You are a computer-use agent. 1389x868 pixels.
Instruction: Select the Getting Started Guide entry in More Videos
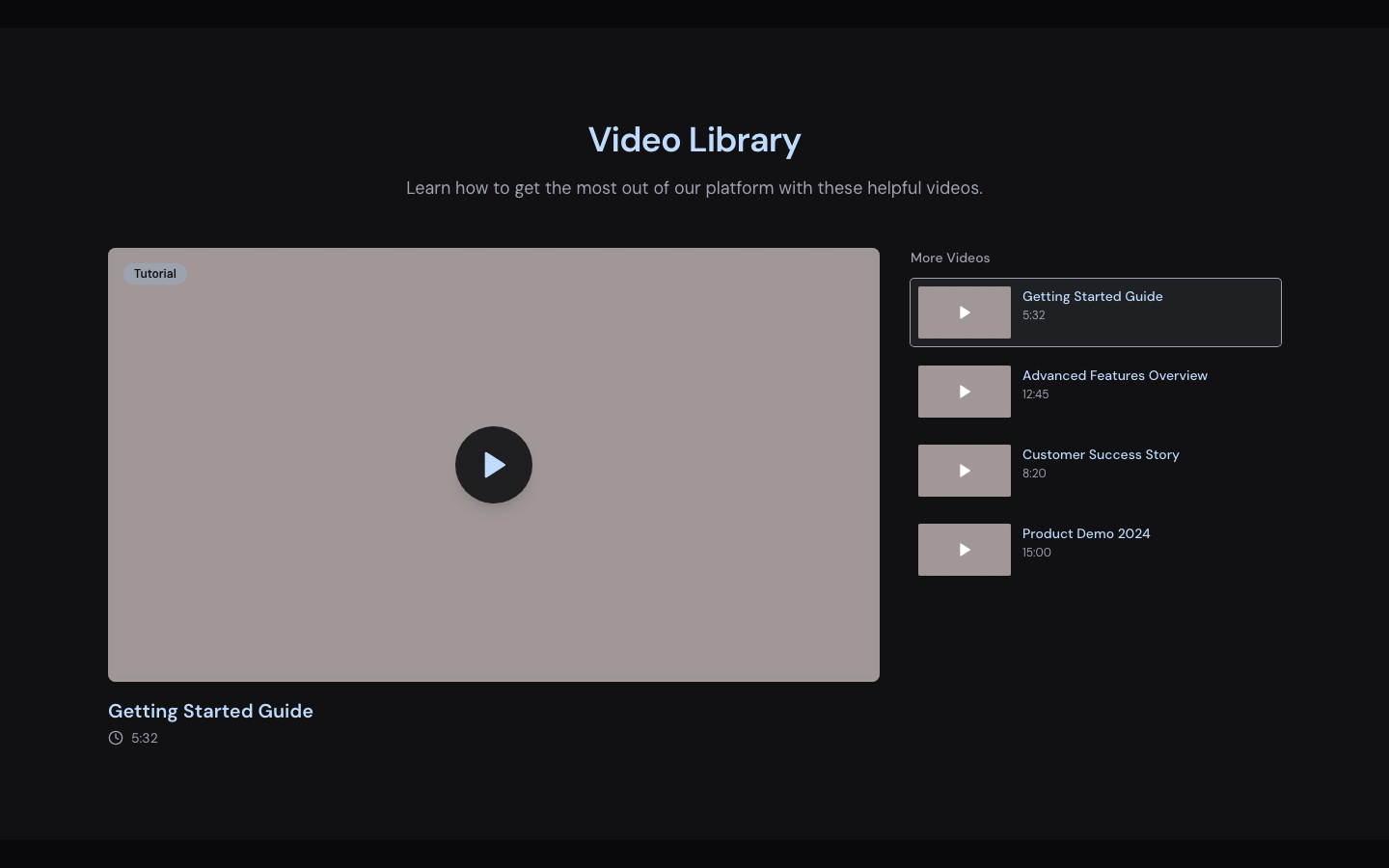(1096, 312)
